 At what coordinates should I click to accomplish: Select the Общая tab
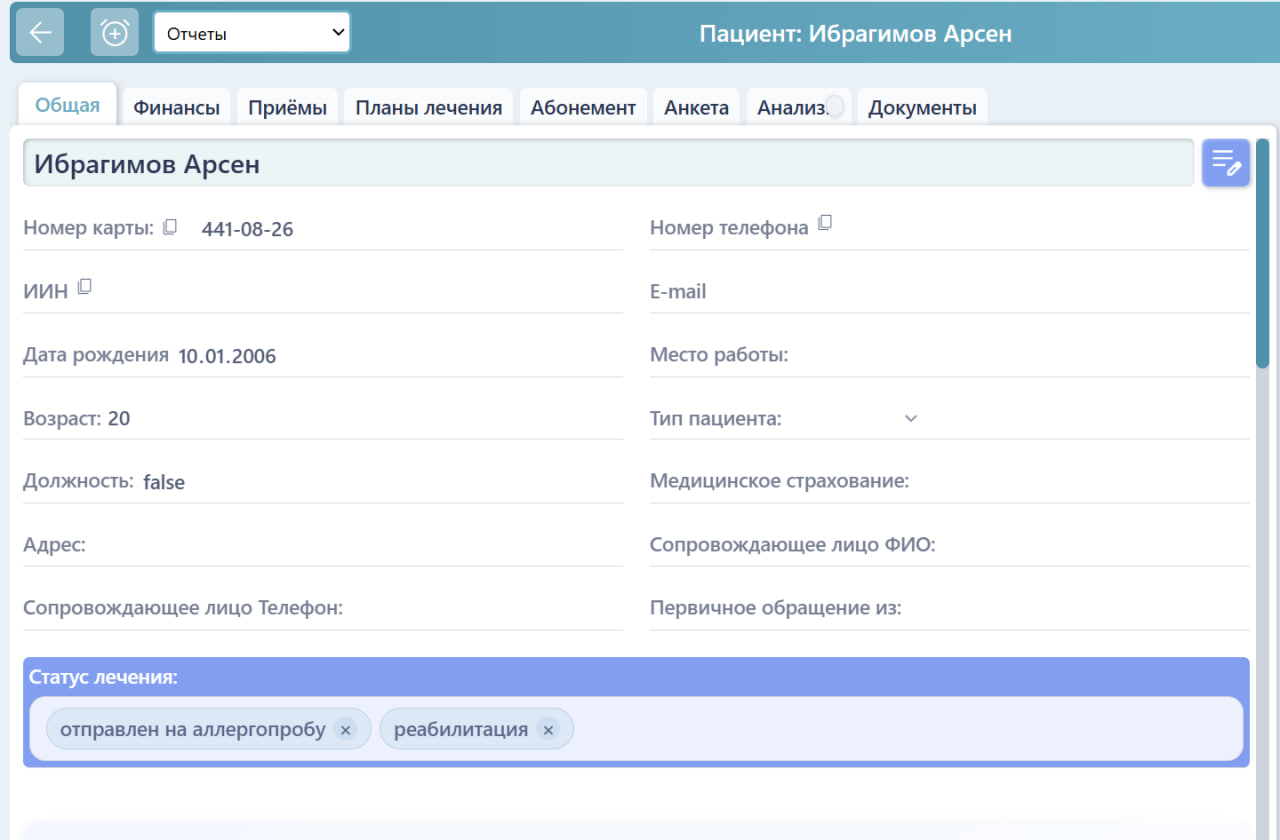coord(68,105)
